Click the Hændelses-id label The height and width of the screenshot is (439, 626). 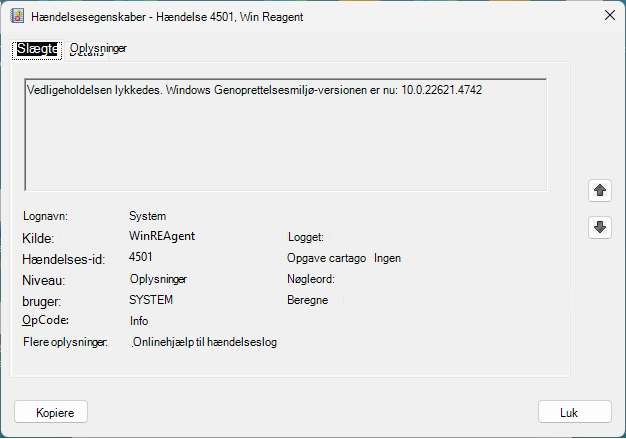click(x=63, y=259)
